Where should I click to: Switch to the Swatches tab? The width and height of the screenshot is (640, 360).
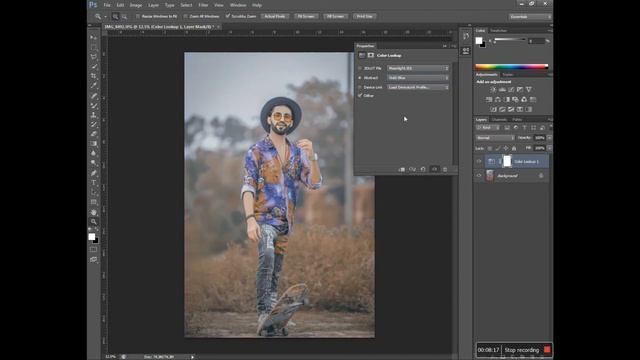498,31
